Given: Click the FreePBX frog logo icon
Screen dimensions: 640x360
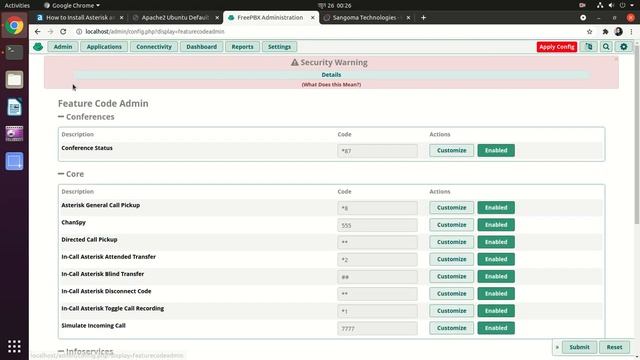Looking at the screenshot, I should pyautogui.click(x=38, y=47).
